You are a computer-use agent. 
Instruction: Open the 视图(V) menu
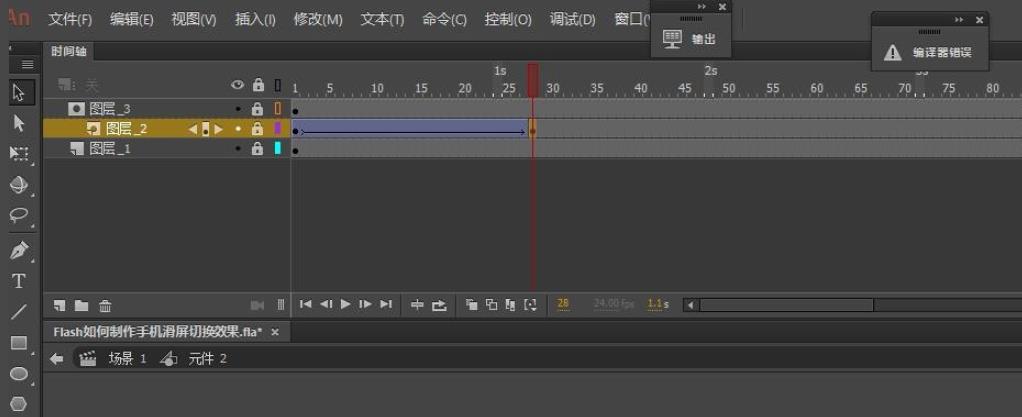click(194, 20)
